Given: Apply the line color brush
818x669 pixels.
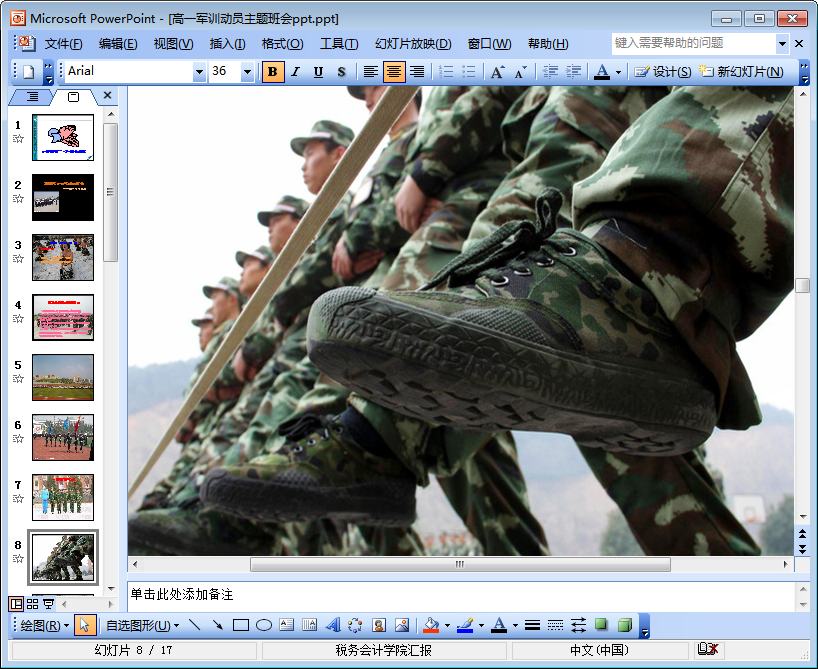Looking at the screenshot, I should (x=465, y=625).
